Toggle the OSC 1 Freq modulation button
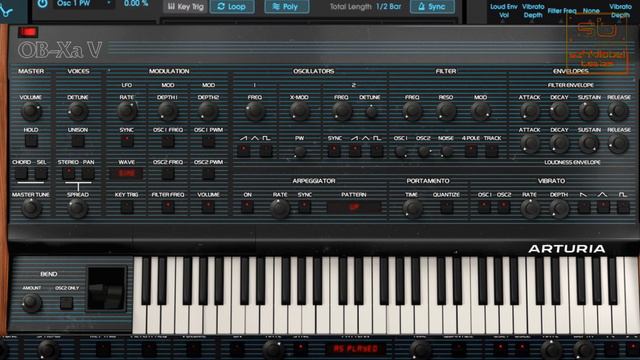Image resolution: width=640 pixels, height=360 pixels. coord(168,141)
